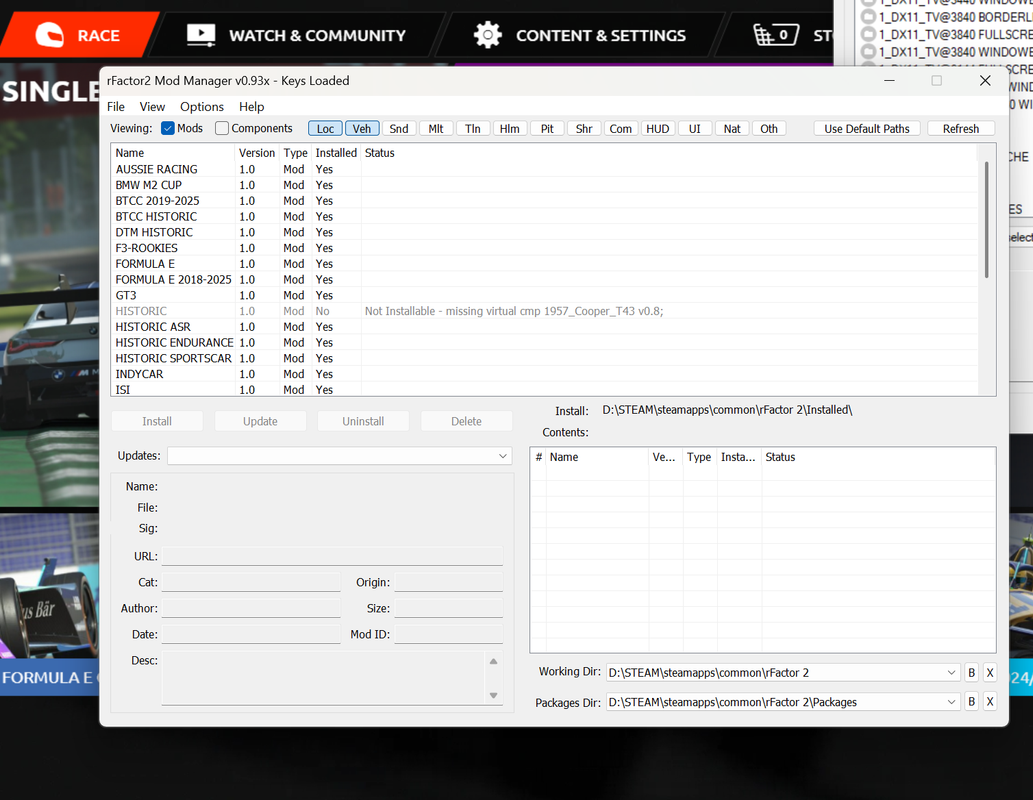Click the Update button
This screenshot has height=800, width=1033.
coord(260,421)
